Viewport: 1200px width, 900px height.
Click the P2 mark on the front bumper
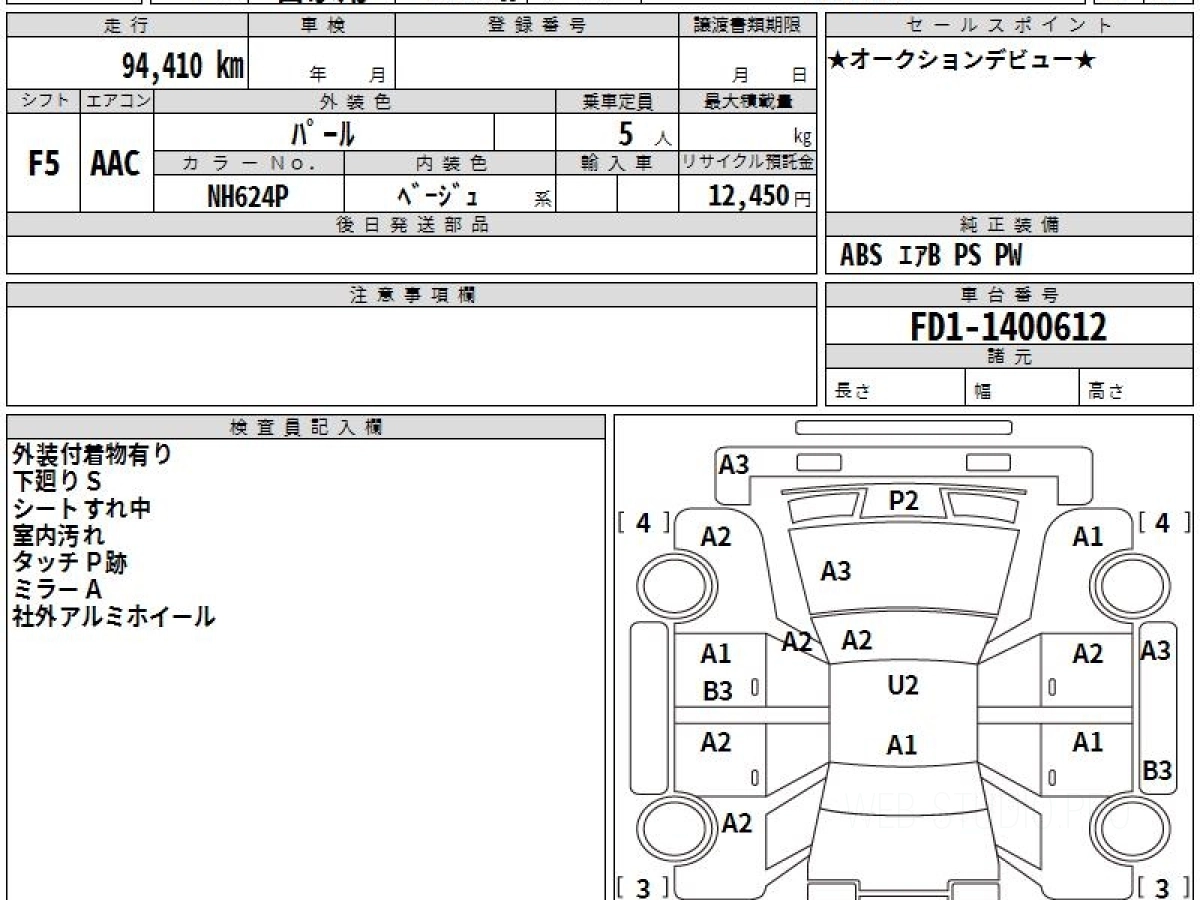tap(904, 502)
